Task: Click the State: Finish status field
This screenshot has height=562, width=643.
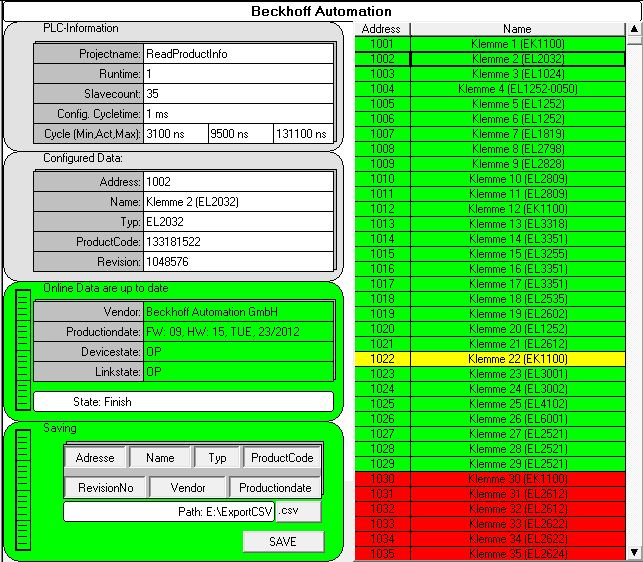Action: click(x=183, y=401)
